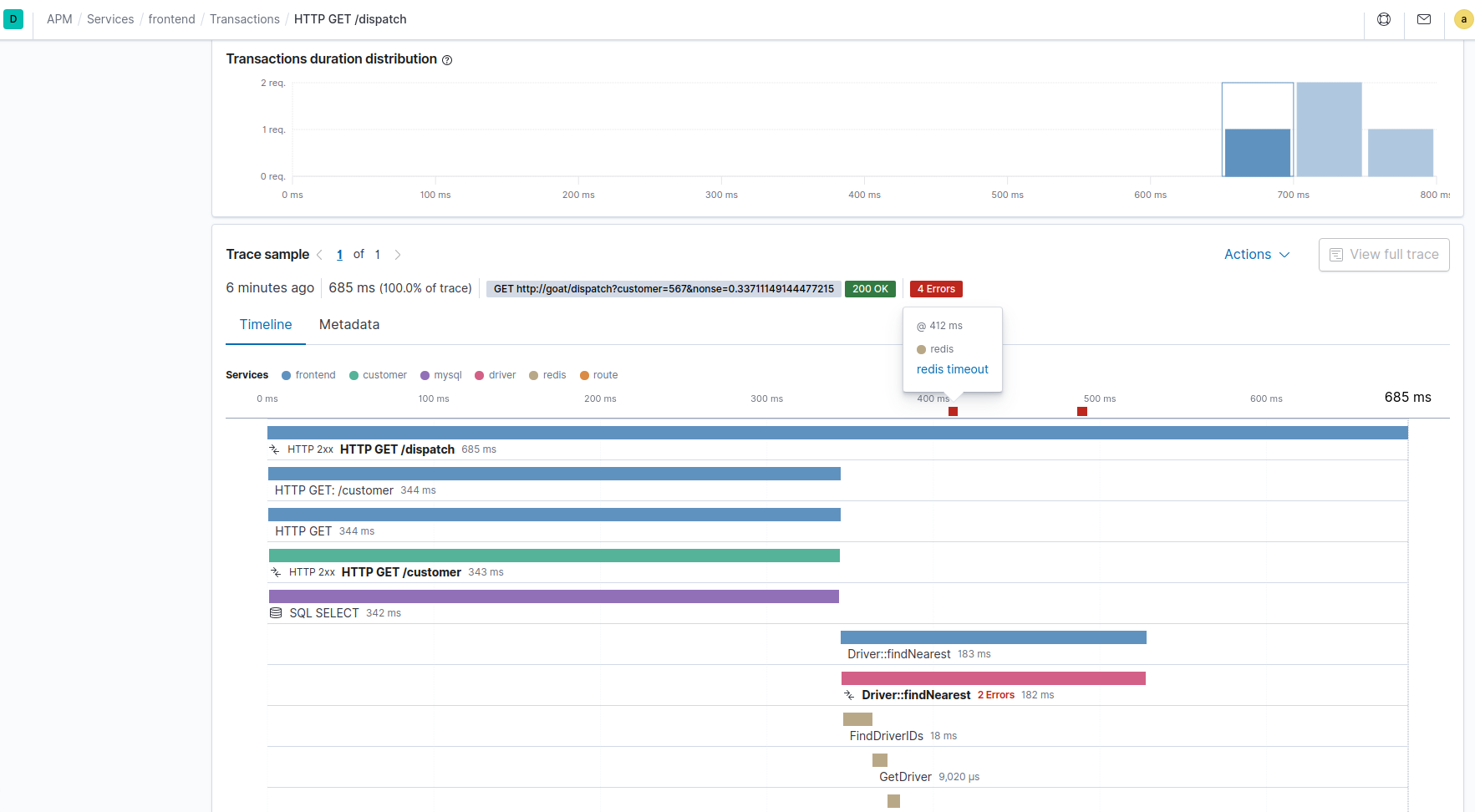Viewport: 1475px width, 812px height.
Task: Open the newsfeed envelope icon
Action: click(1424, 18)
